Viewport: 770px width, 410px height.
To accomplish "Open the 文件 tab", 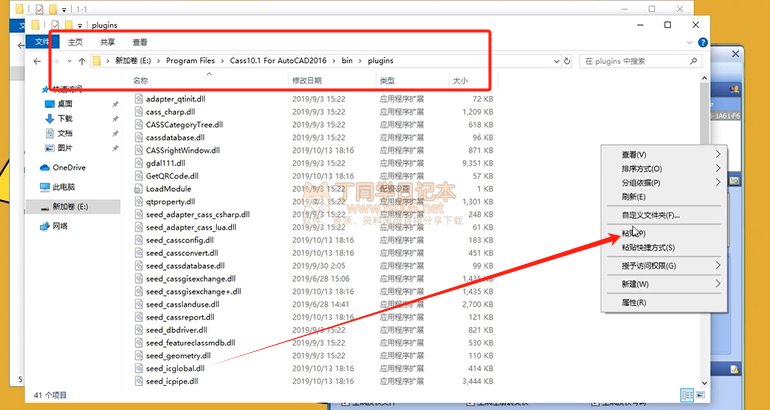I will click(x=42, y=42).
